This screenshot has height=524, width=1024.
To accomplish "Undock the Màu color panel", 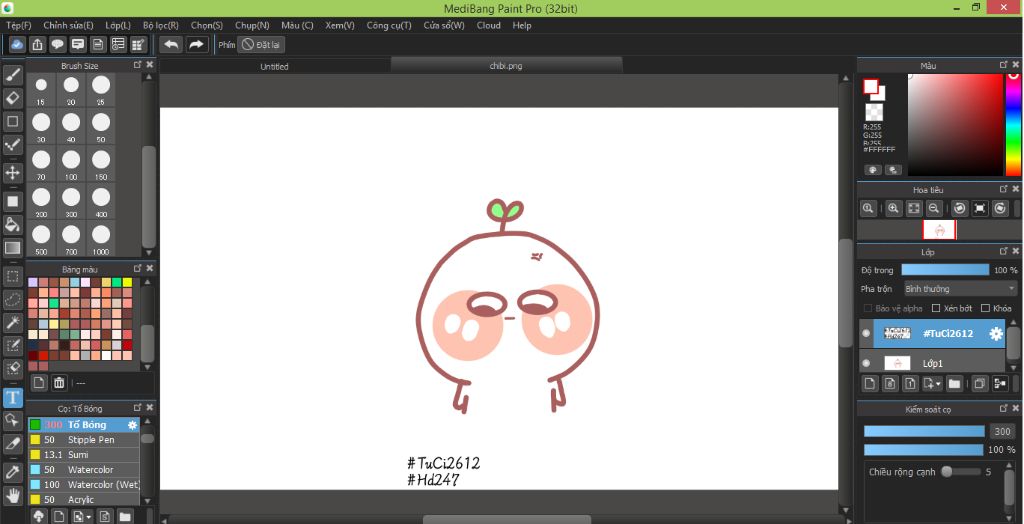I will tap(1003, 65).
